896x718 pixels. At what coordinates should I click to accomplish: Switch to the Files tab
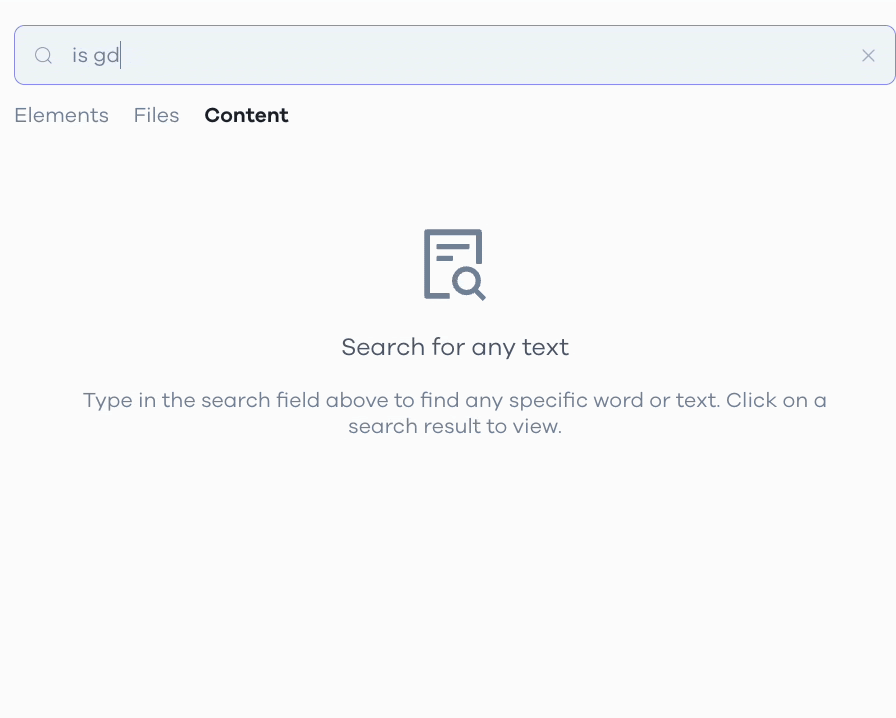tap(157, 115)
